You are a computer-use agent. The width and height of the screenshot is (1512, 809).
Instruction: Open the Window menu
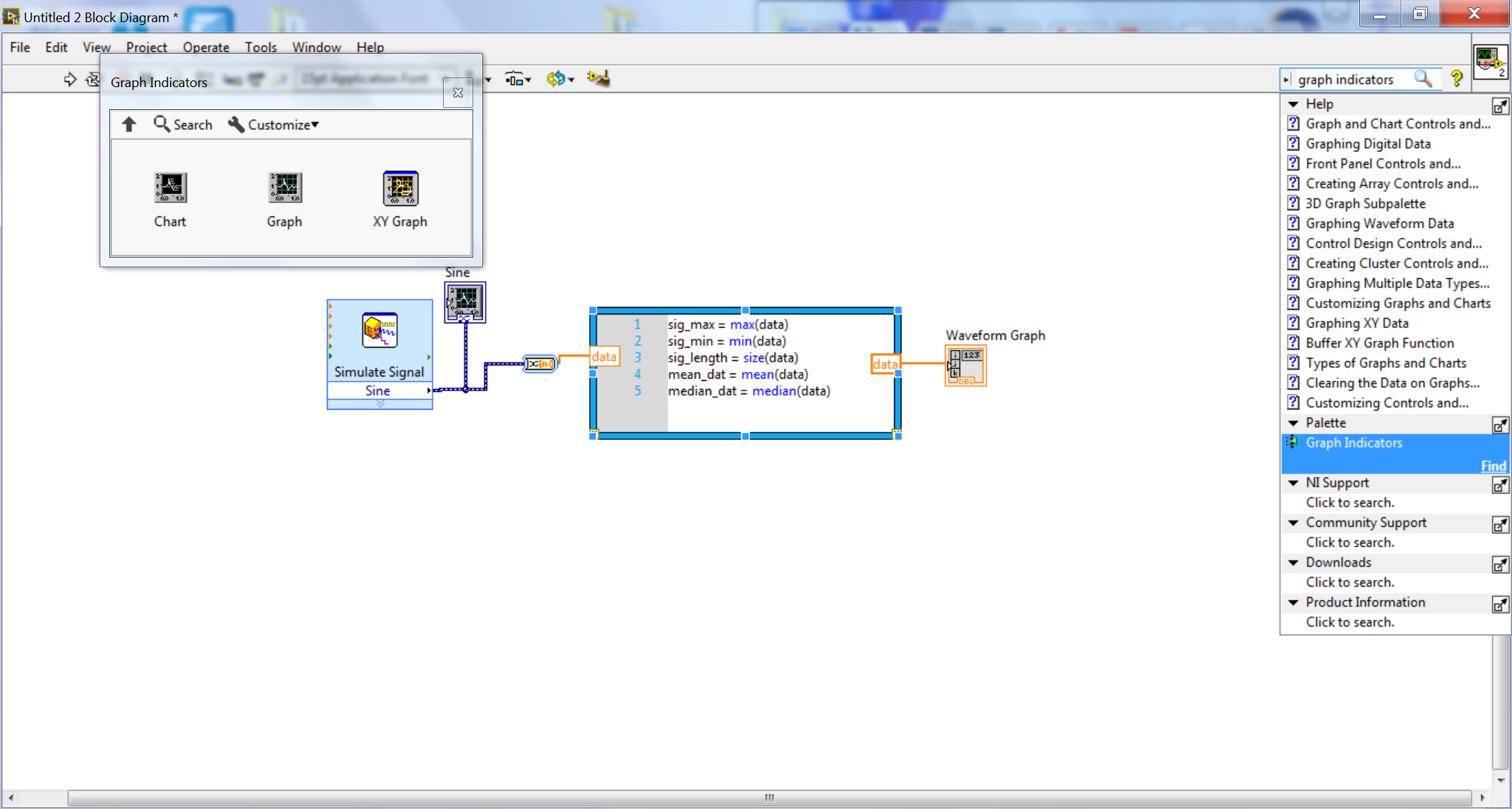click(x=317, y=47)
